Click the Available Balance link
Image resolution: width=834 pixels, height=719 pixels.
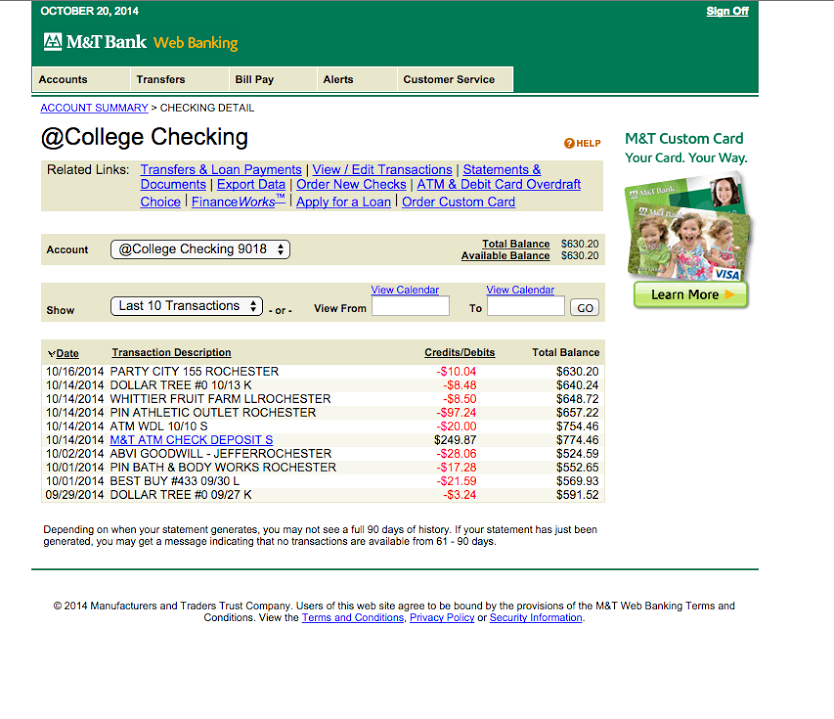(505, 256)
